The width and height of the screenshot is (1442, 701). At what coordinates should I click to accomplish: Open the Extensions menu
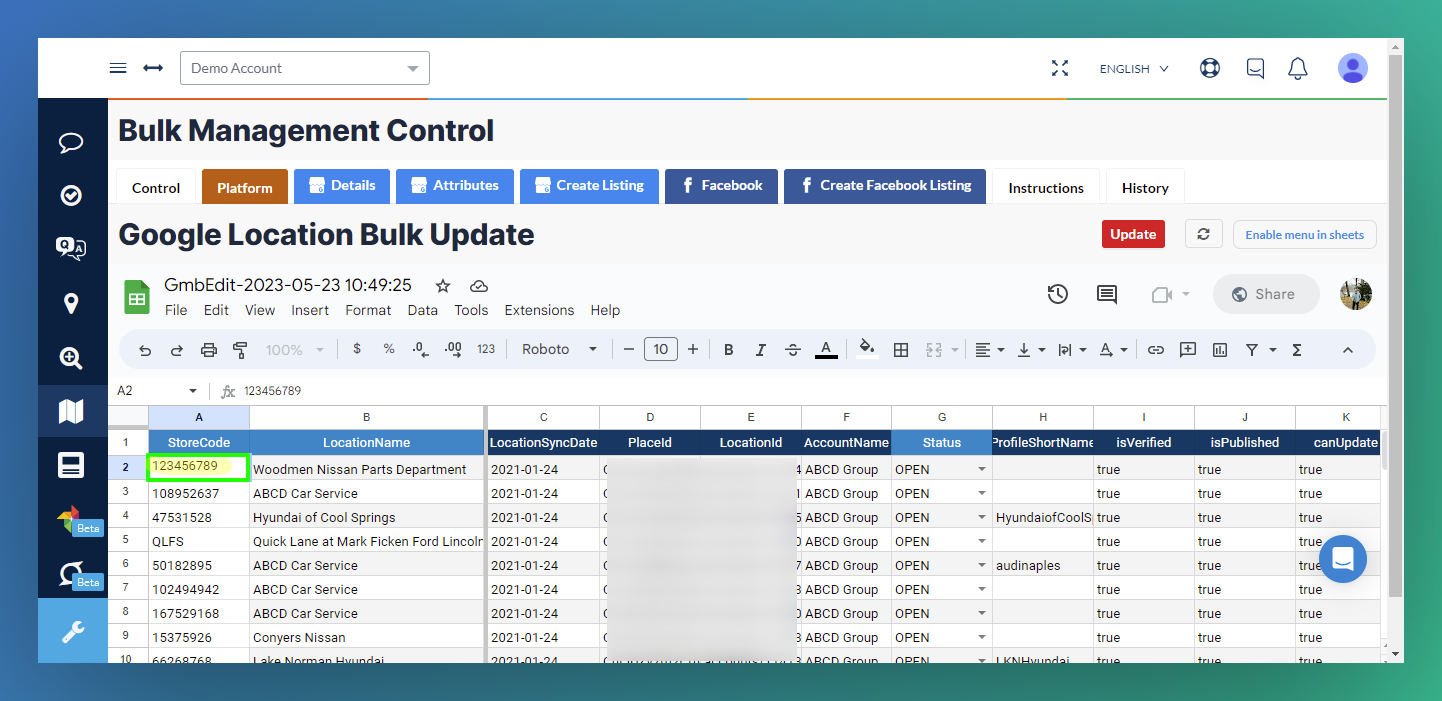pos(539,310)
